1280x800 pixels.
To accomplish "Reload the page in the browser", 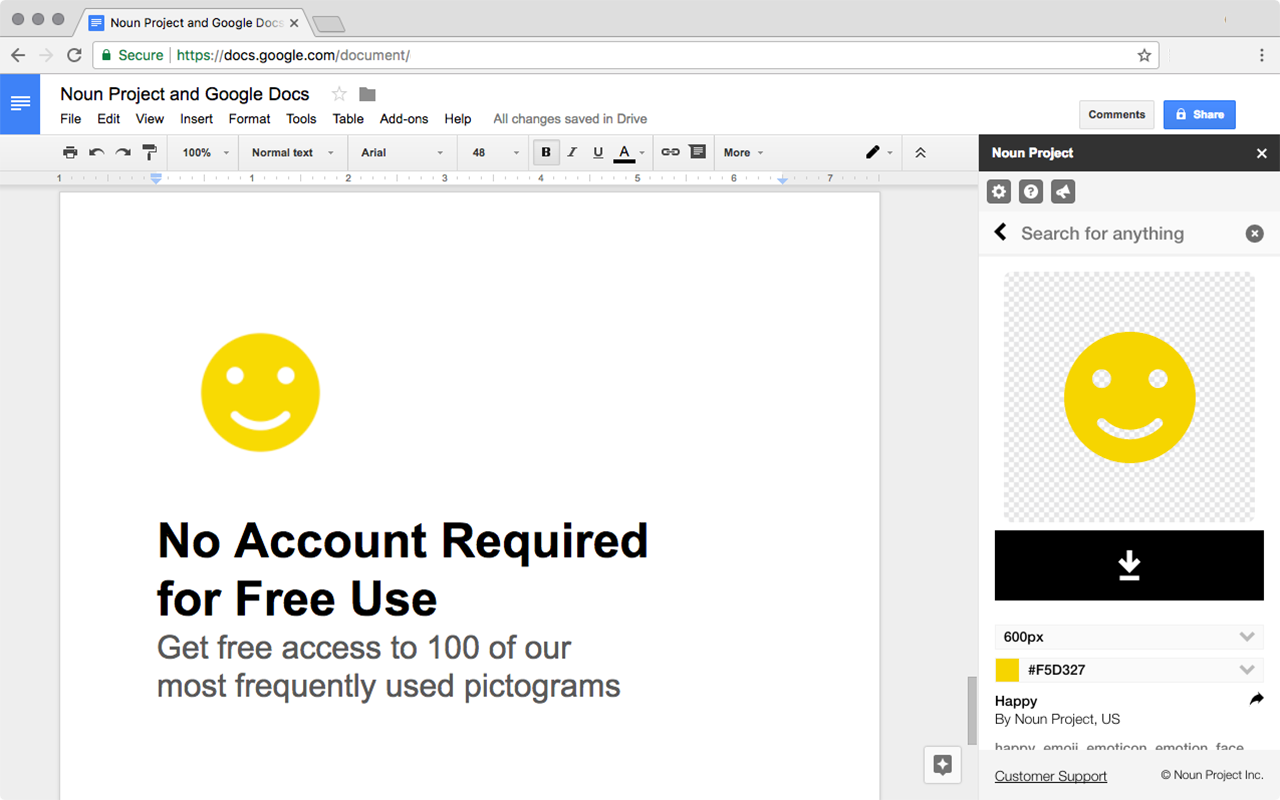I will click(x=74, y=55).
